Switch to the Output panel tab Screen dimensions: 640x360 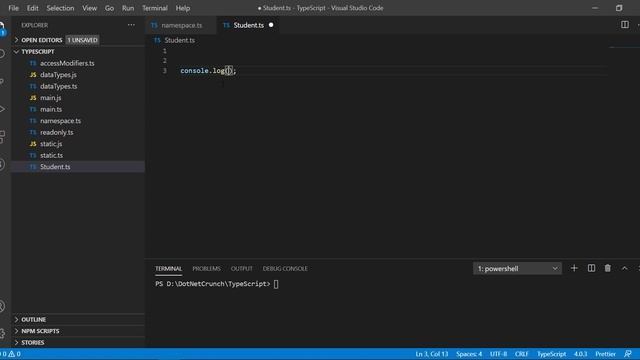(242, 269)
